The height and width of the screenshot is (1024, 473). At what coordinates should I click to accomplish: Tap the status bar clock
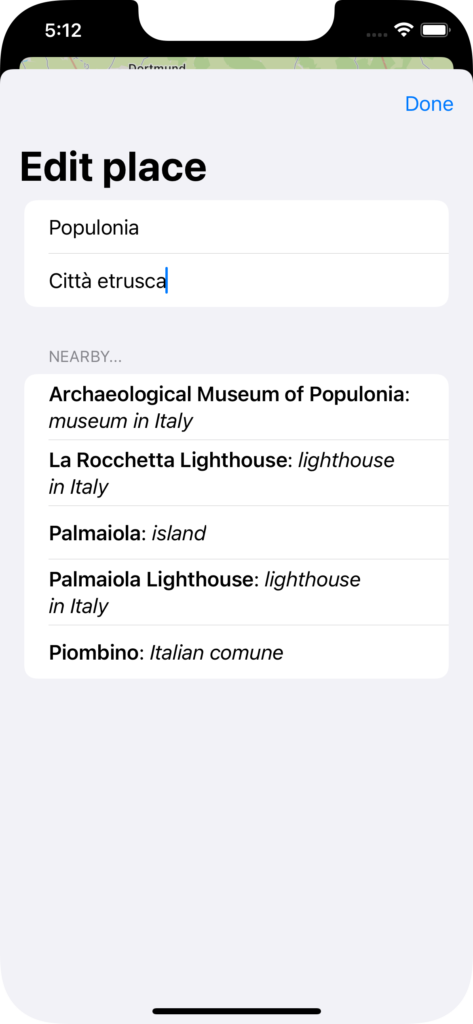pos(63,30)
